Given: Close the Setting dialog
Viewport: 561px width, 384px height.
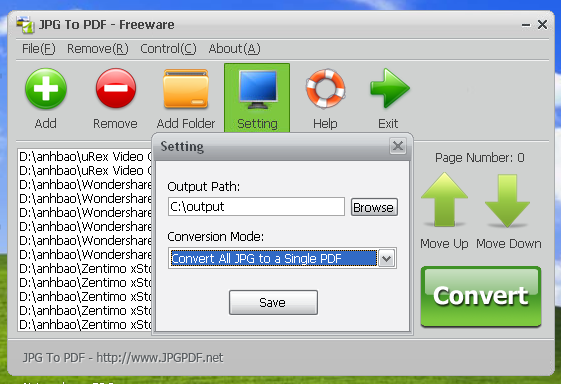Looking at the screenshot, I should pos(398,146).
